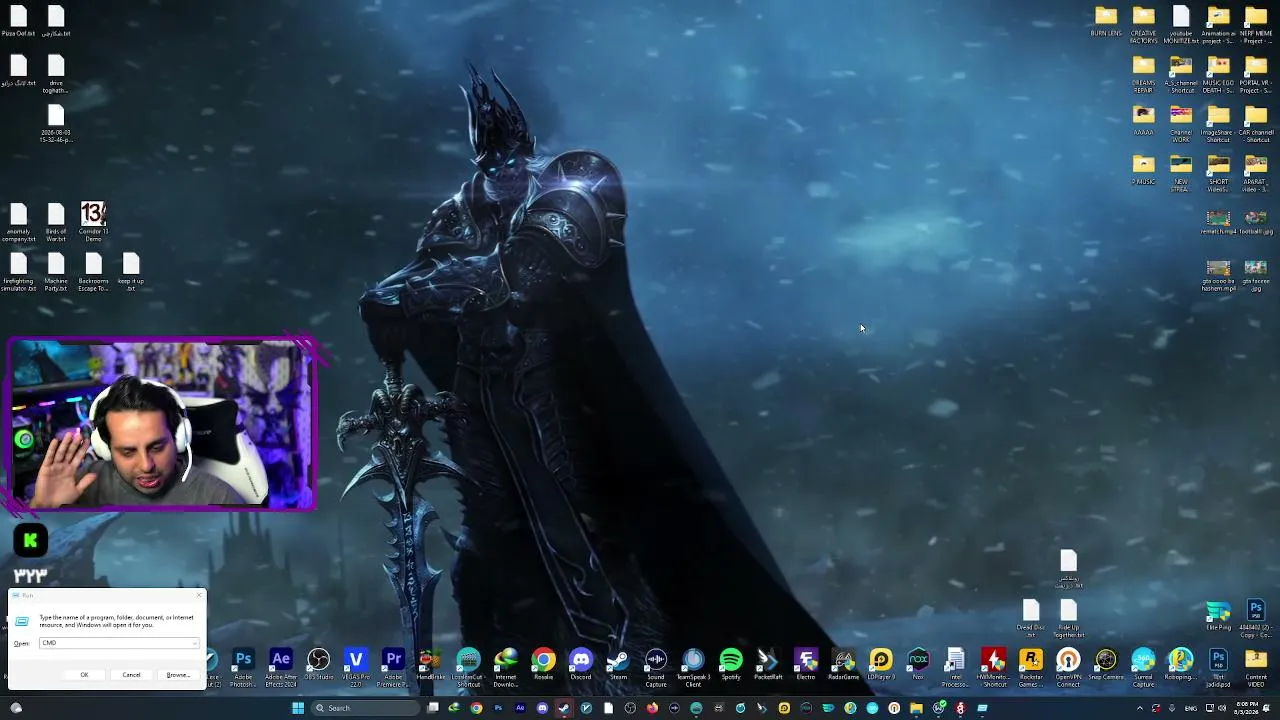Launch Adobe After Effects 2024 shortcut
The width and height of the screenshot is (1280, 720).
pyautogui.click(x=281, y=667)
